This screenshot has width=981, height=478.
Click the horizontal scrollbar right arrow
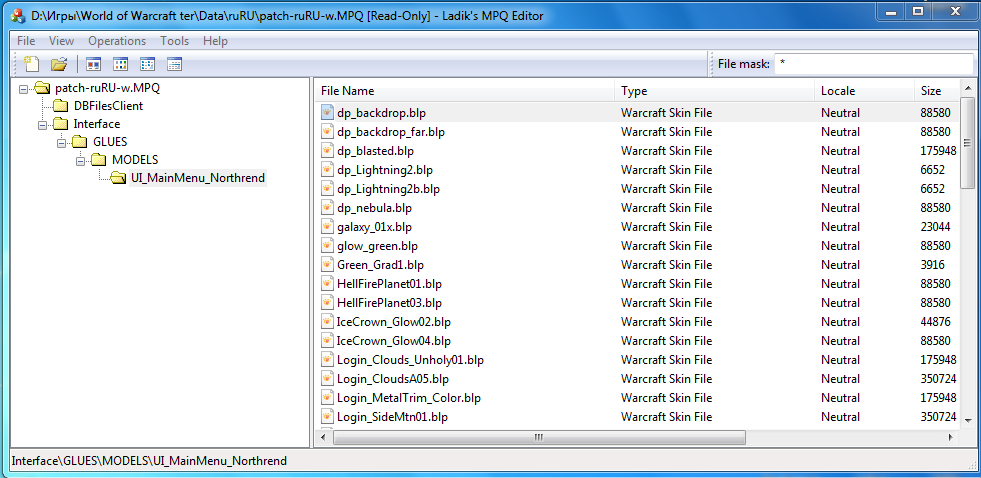[950, 437]
